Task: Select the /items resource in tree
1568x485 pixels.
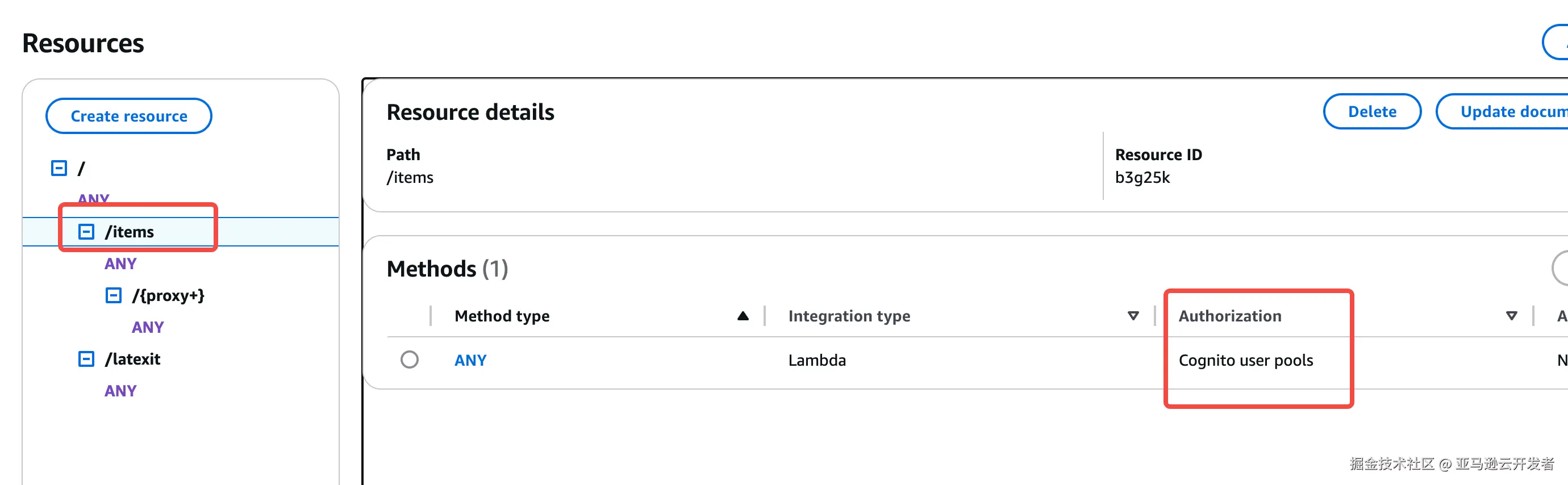Action: point(130,232)
